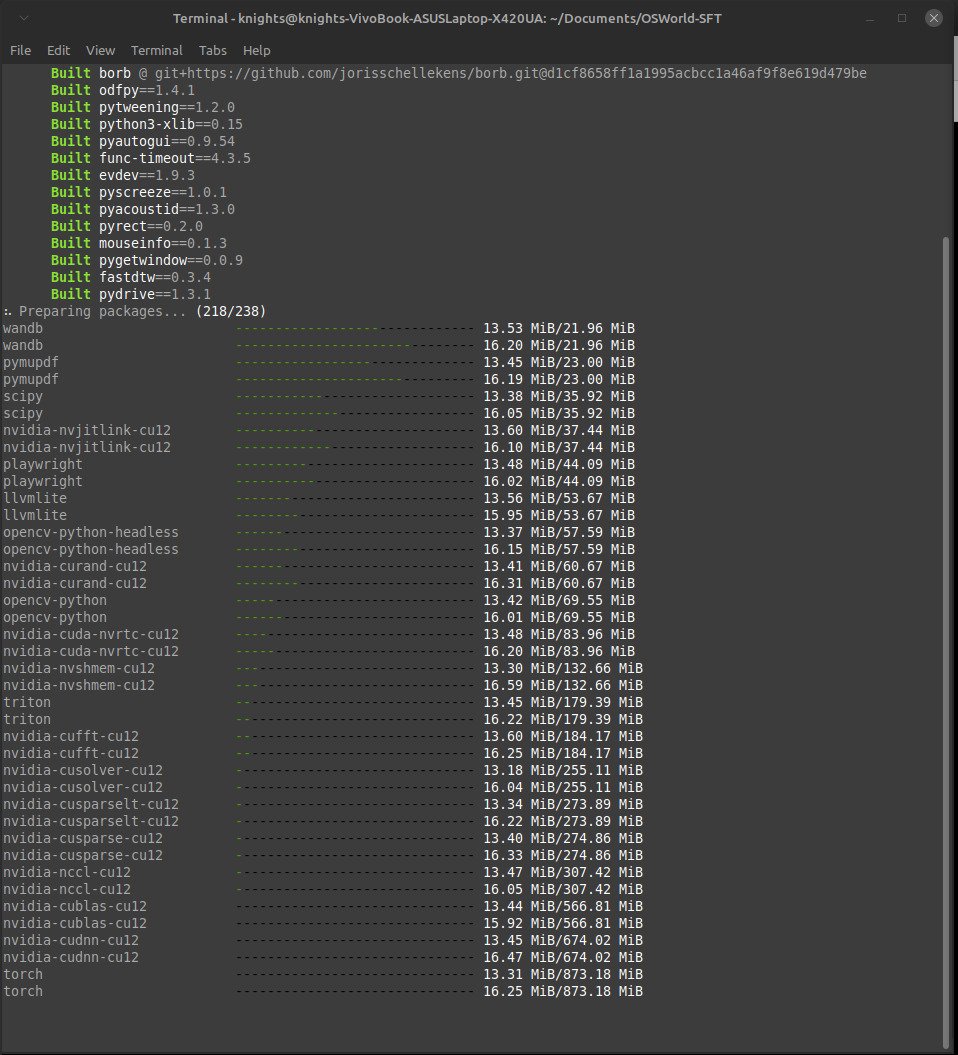Click the wandb row showing 13.53 MiB
The height and width of the screenshot is (1055, 958).
click(x=319, y=328)
